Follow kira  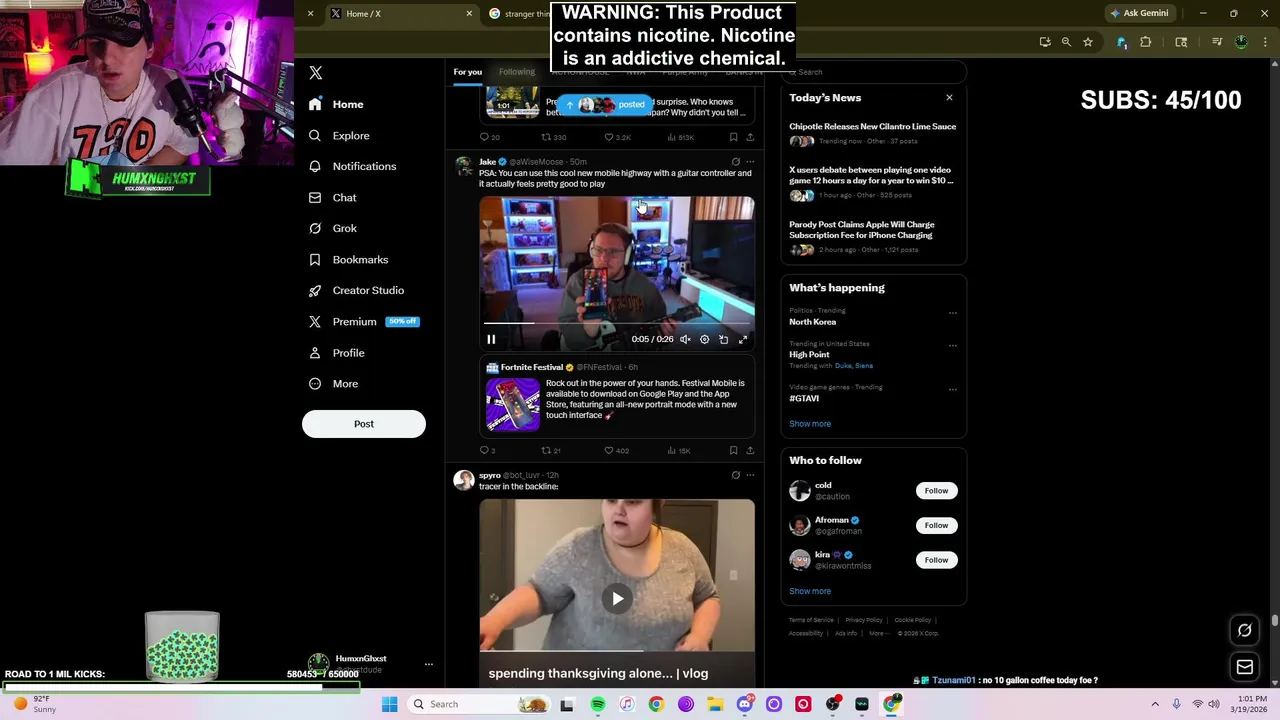click(936, 560)
